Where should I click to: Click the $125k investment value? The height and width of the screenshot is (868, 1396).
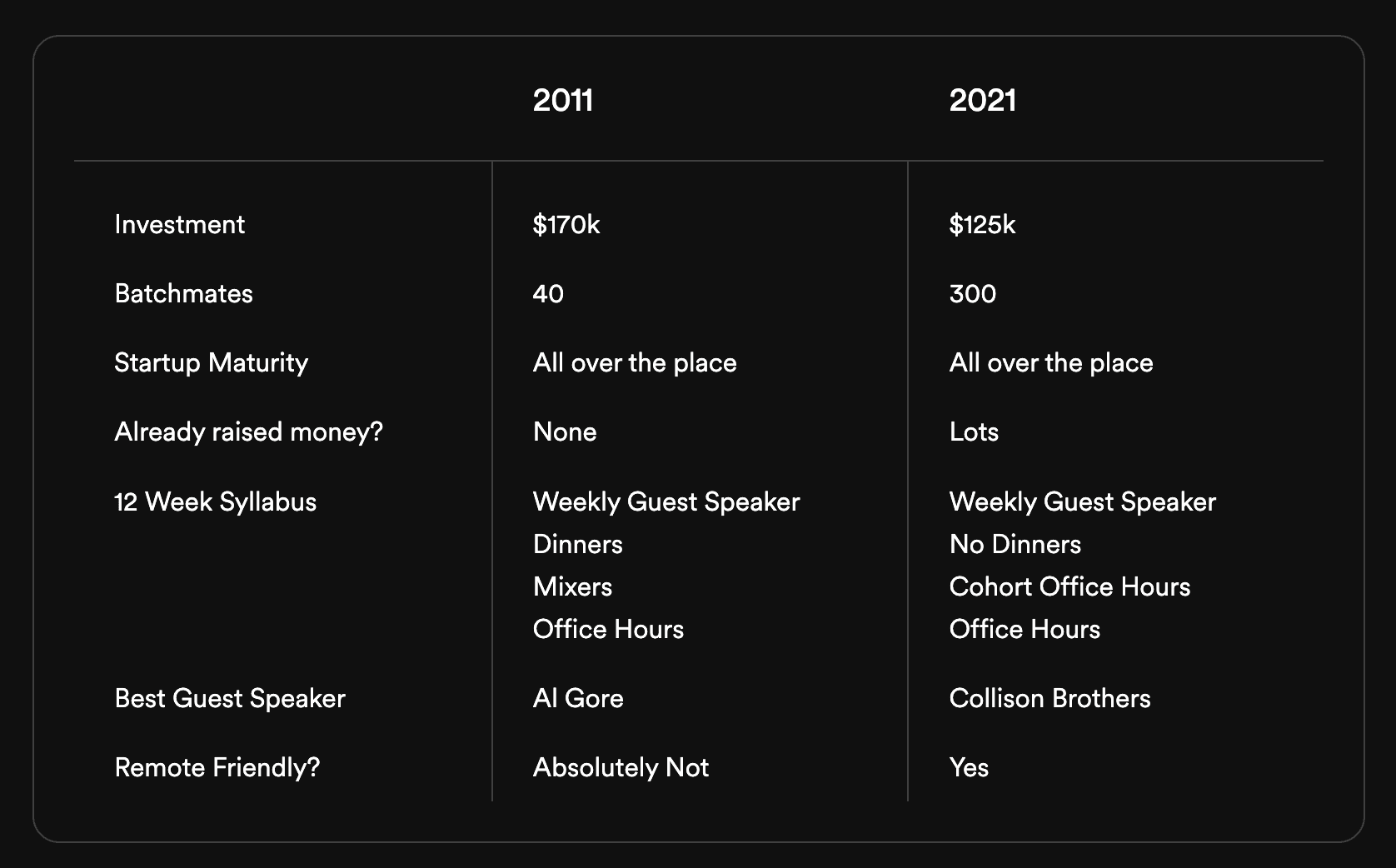pyautogui.click(x=982, y=224)
